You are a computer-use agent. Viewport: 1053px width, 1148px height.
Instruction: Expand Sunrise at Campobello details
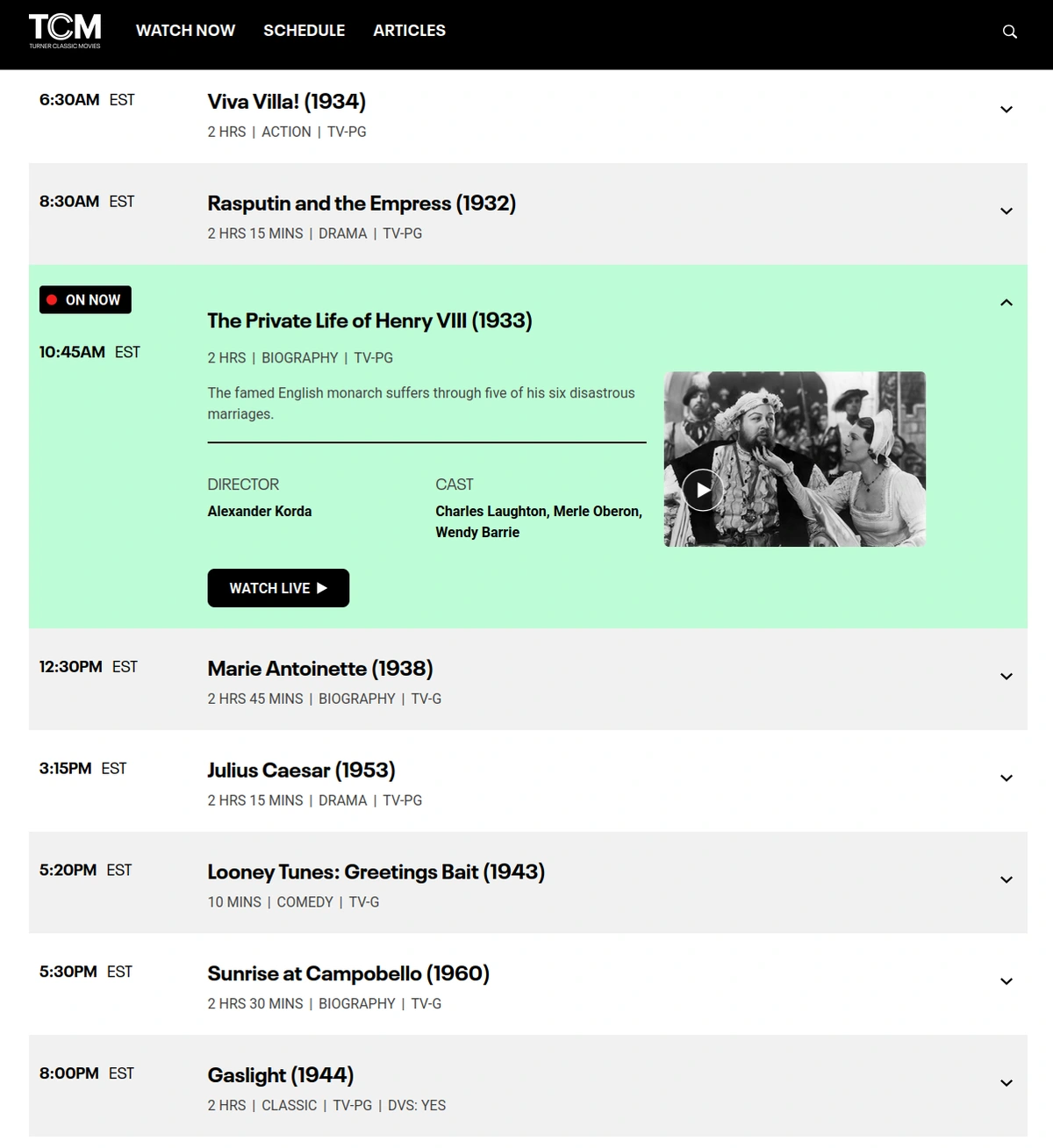(1006, 982)
